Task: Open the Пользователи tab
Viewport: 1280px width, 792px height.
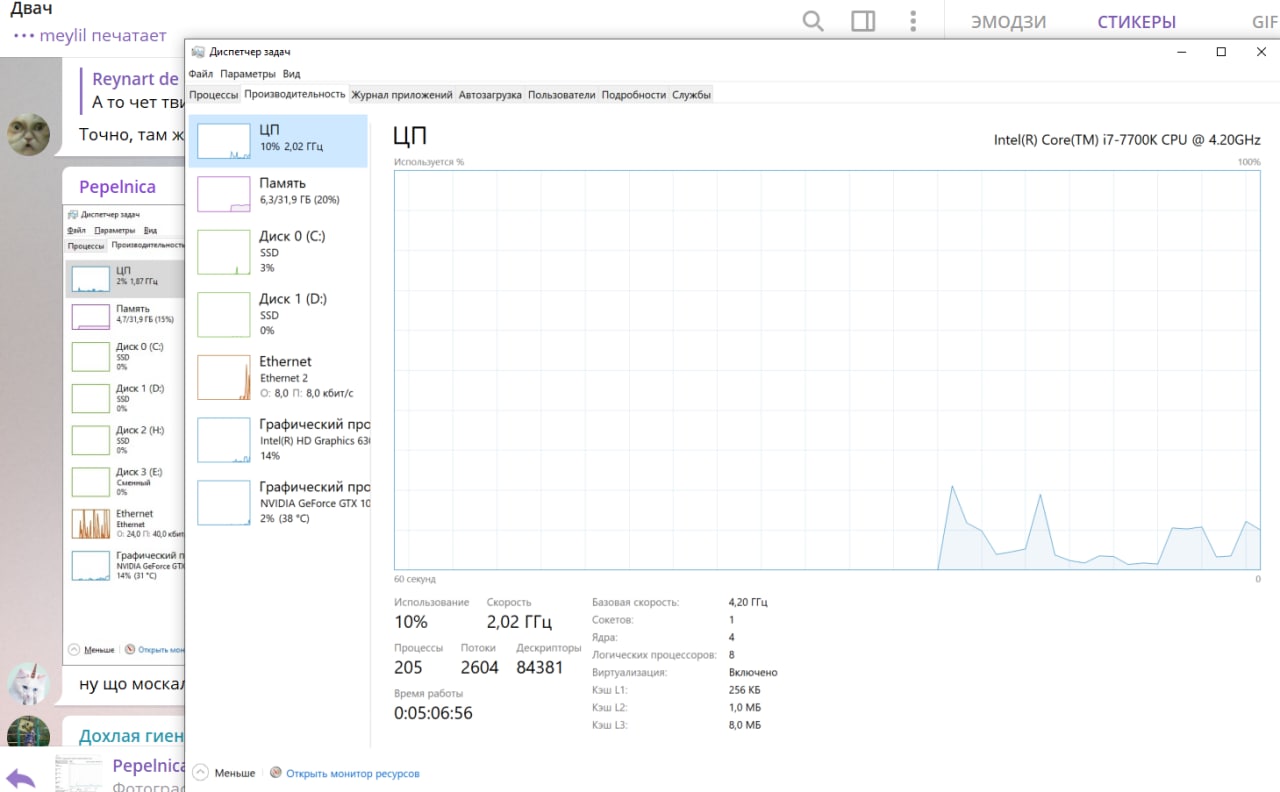Action: 561,95
